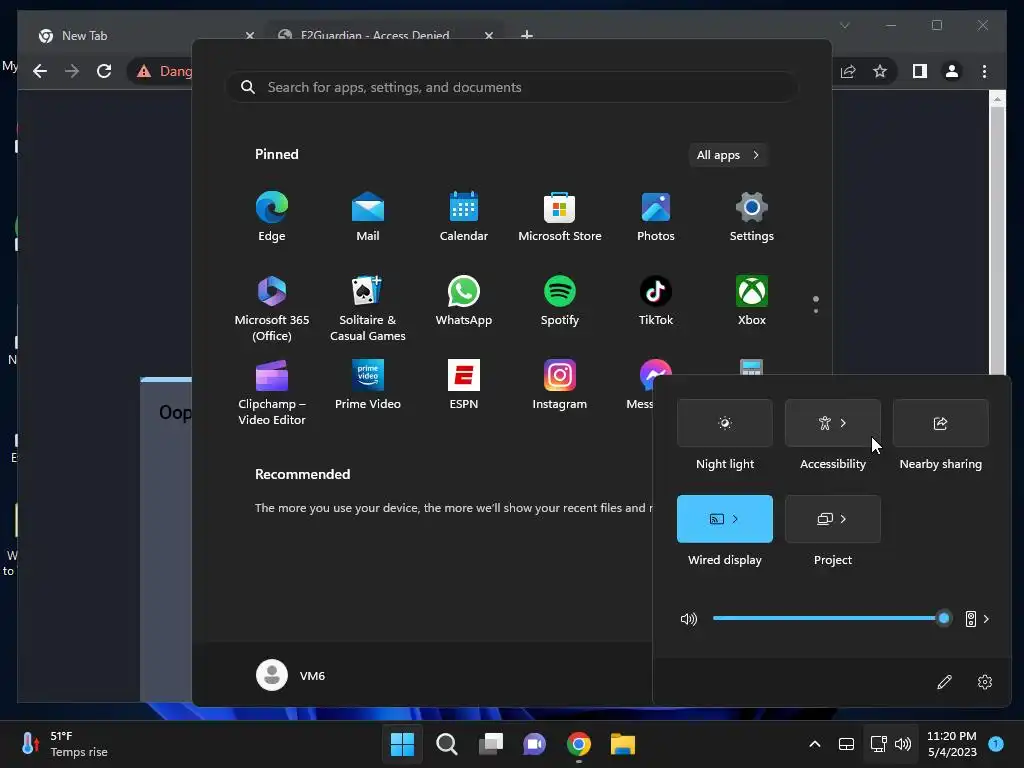Viewport: 1024px width, 768px height.
Task: Open Task View on the taskbar
Action: click(490, 744)
